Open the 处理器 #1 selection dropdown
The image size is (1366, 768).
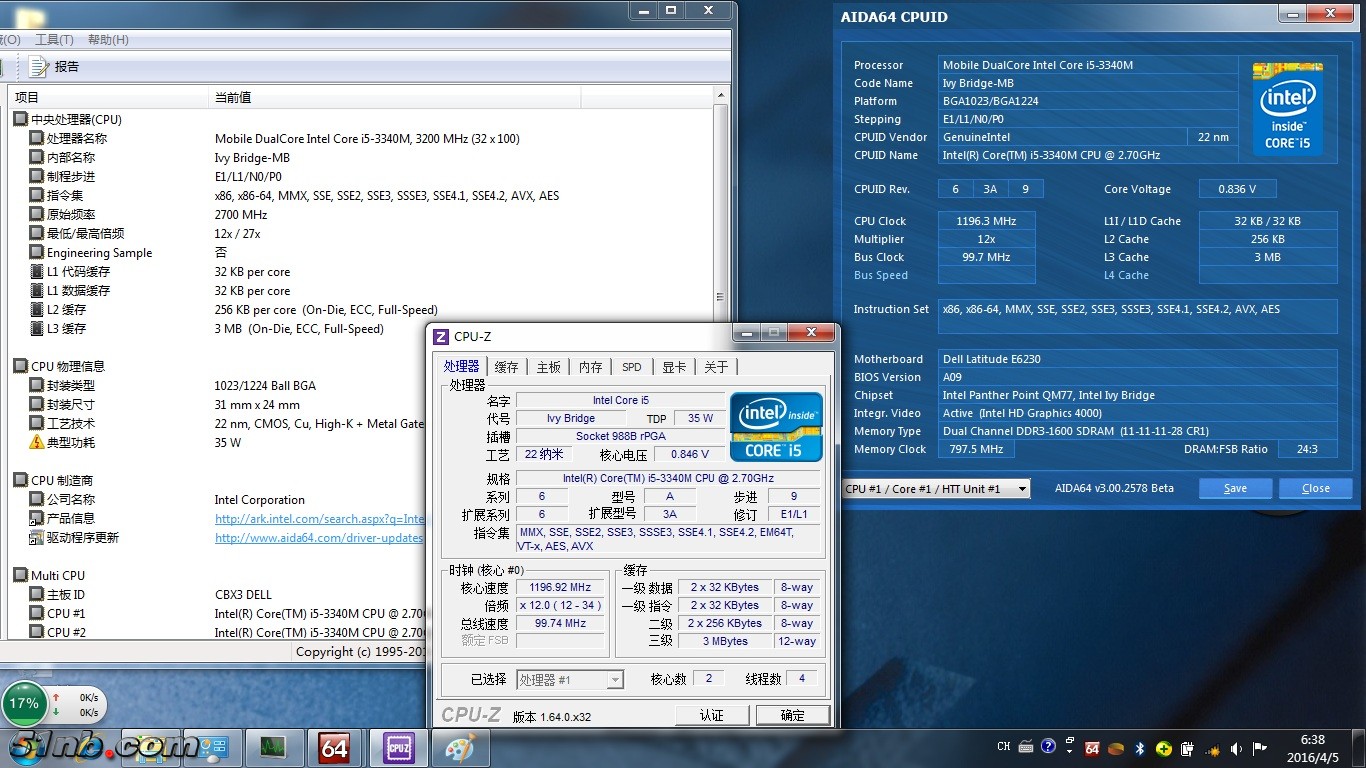(570, 680)
